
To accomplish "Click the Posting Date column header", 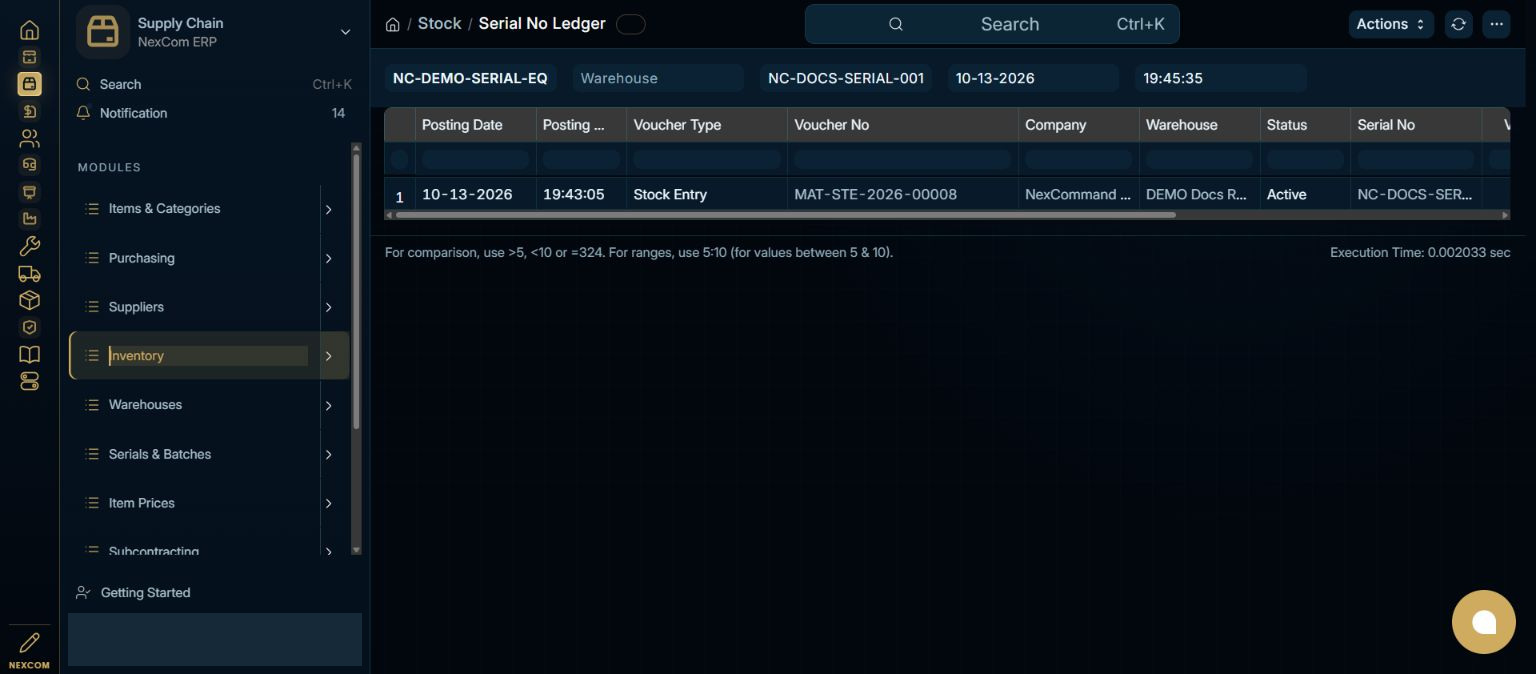I will [475, 125].
